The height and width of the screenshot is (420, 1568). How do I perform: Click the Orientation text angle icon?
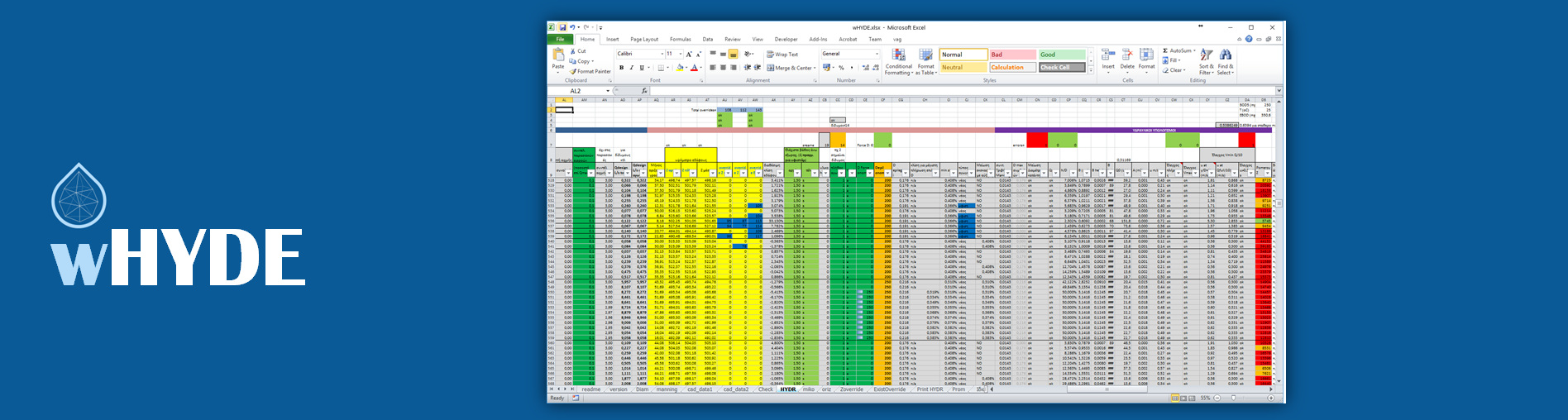tap(748, 54)
